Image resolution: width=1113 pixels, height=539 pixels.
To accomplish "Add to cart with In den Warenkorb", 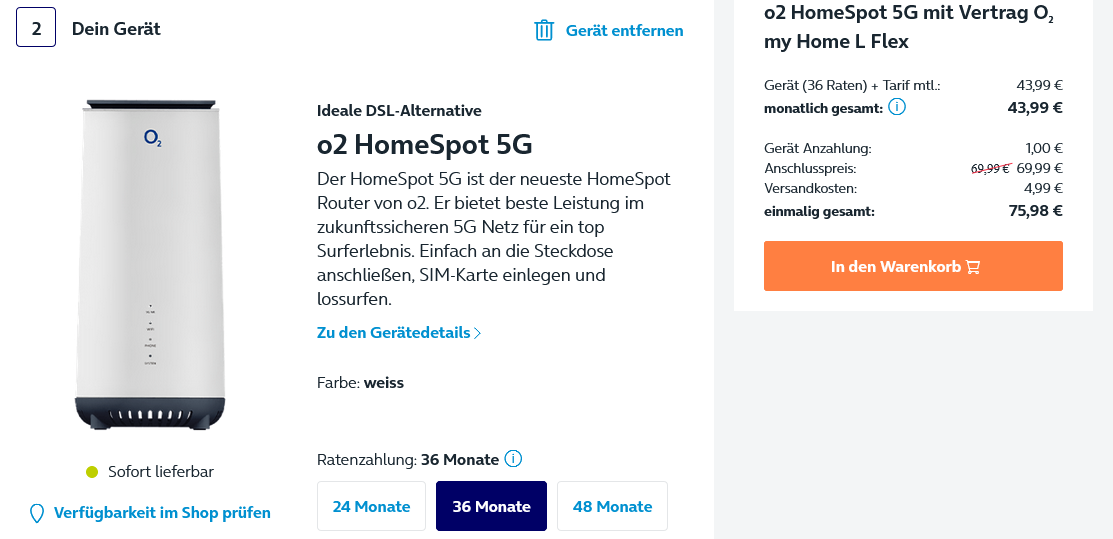I will (x=913, y=266).
